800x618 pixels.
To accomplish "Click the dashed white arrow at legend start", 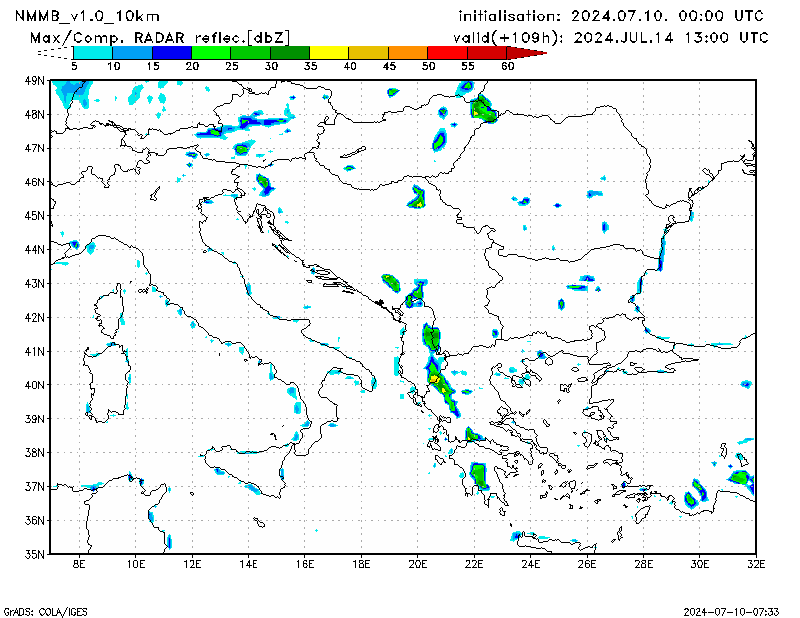I will pos(55,51).
